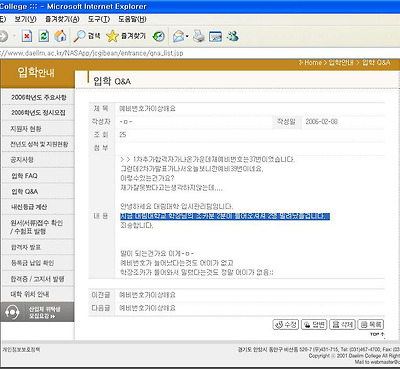Open 지원자 현황 sidebar item

(x=26, y=129)
